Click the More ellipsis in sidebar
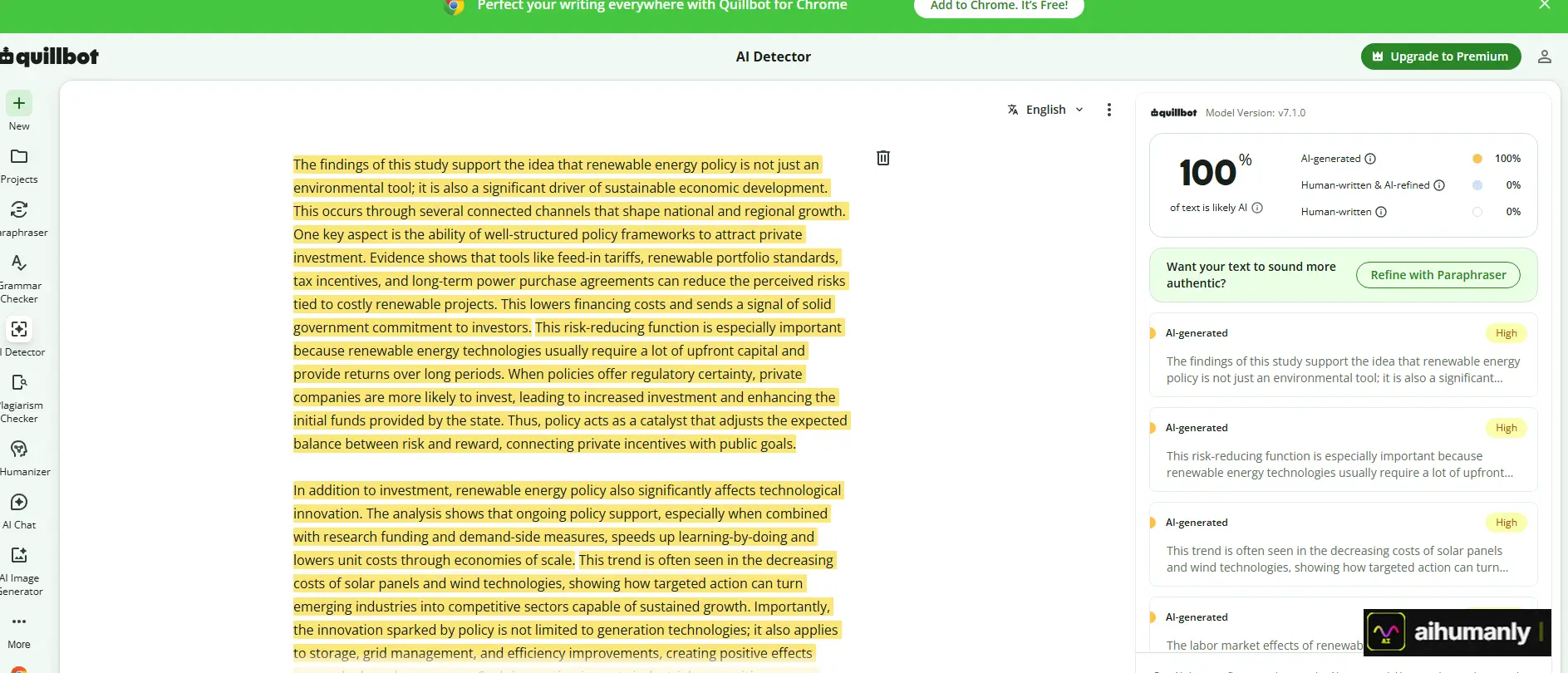 (19, 621)
